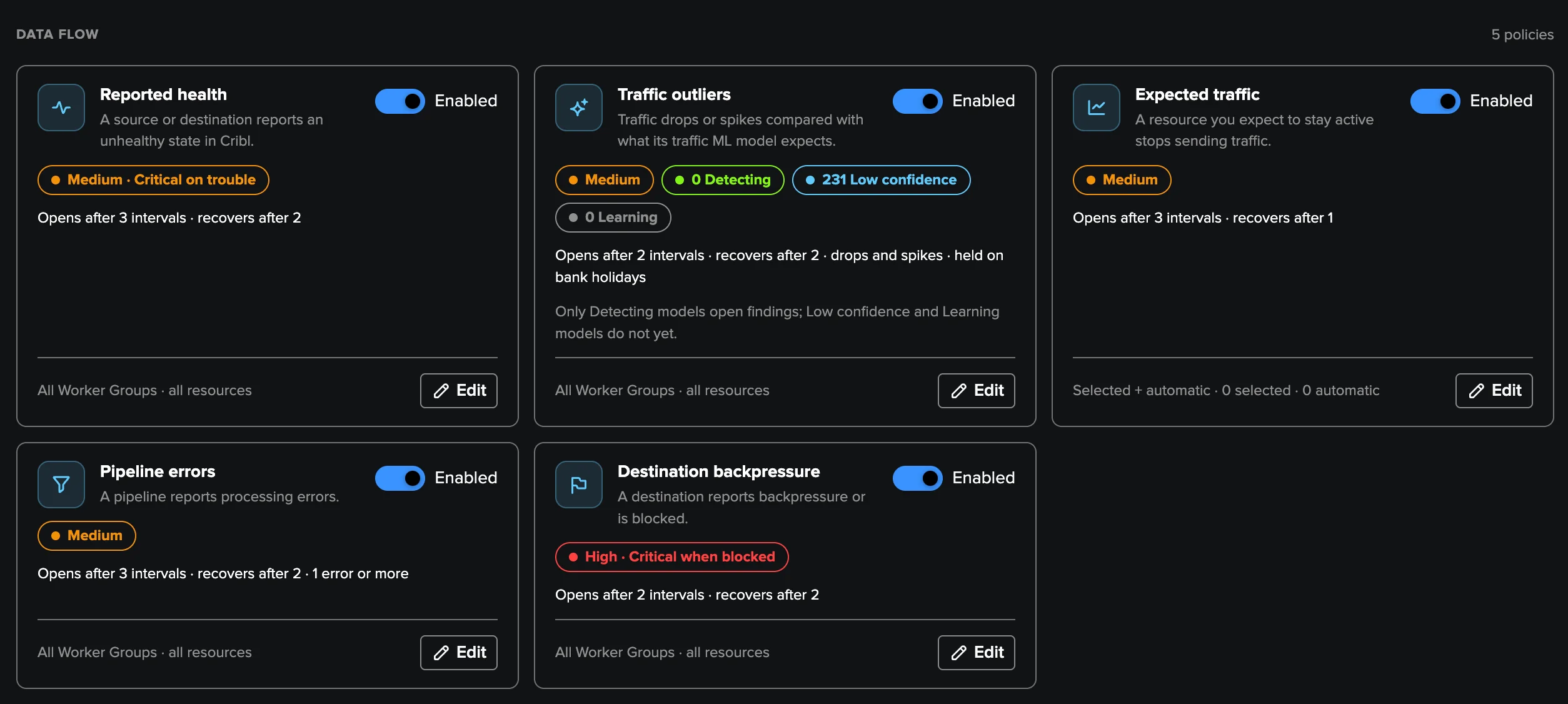Viewport: 1568px width, 704px height.
Task: Click the '5 policies' count text
Action: tap(1522, 34)
